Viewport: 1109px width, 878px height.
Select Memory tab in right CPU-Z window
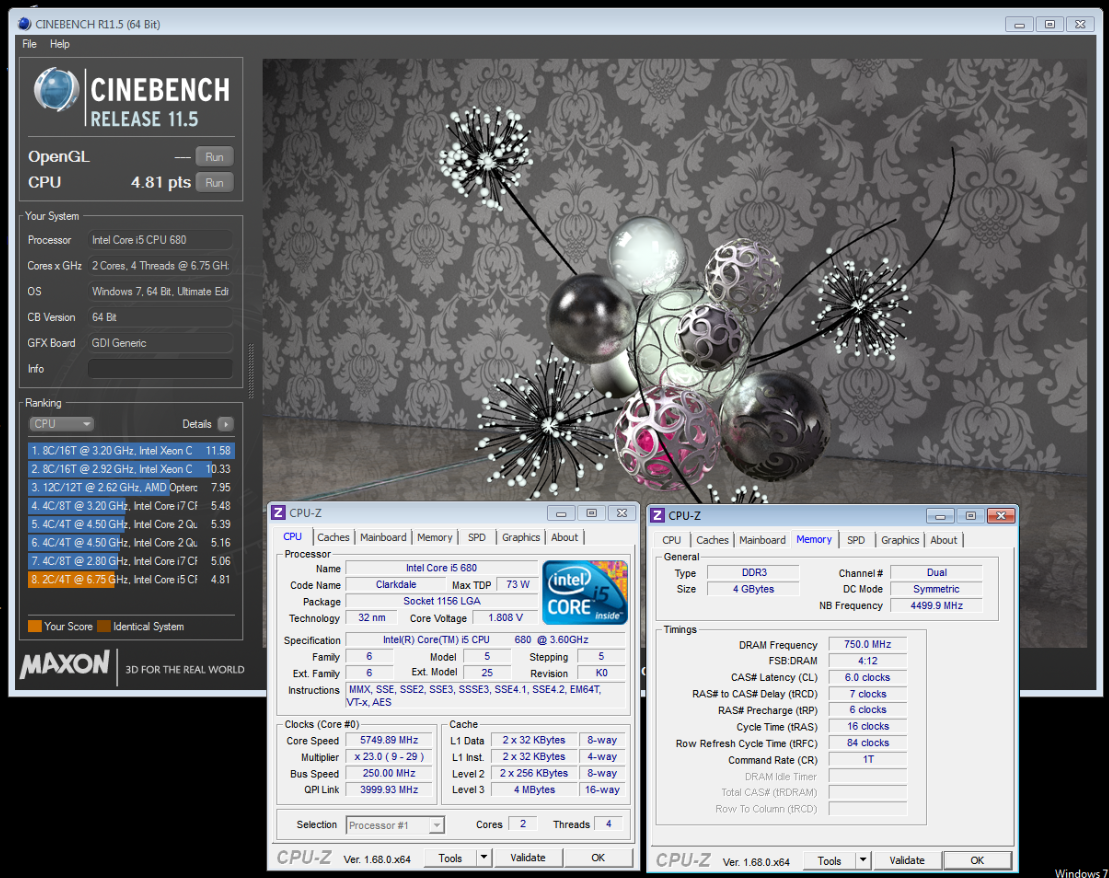(x=814, y=539)
